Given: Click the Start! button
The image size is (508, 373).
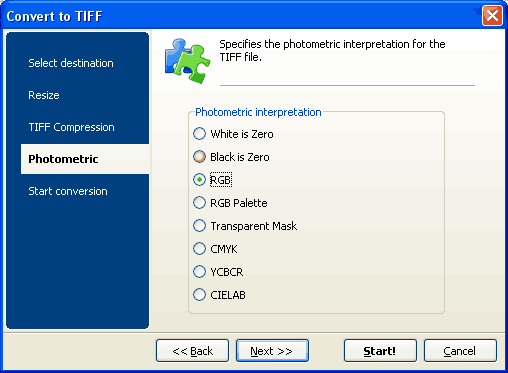Looking at the screenshot, I should pyautogui.click(x=380, y=351).
